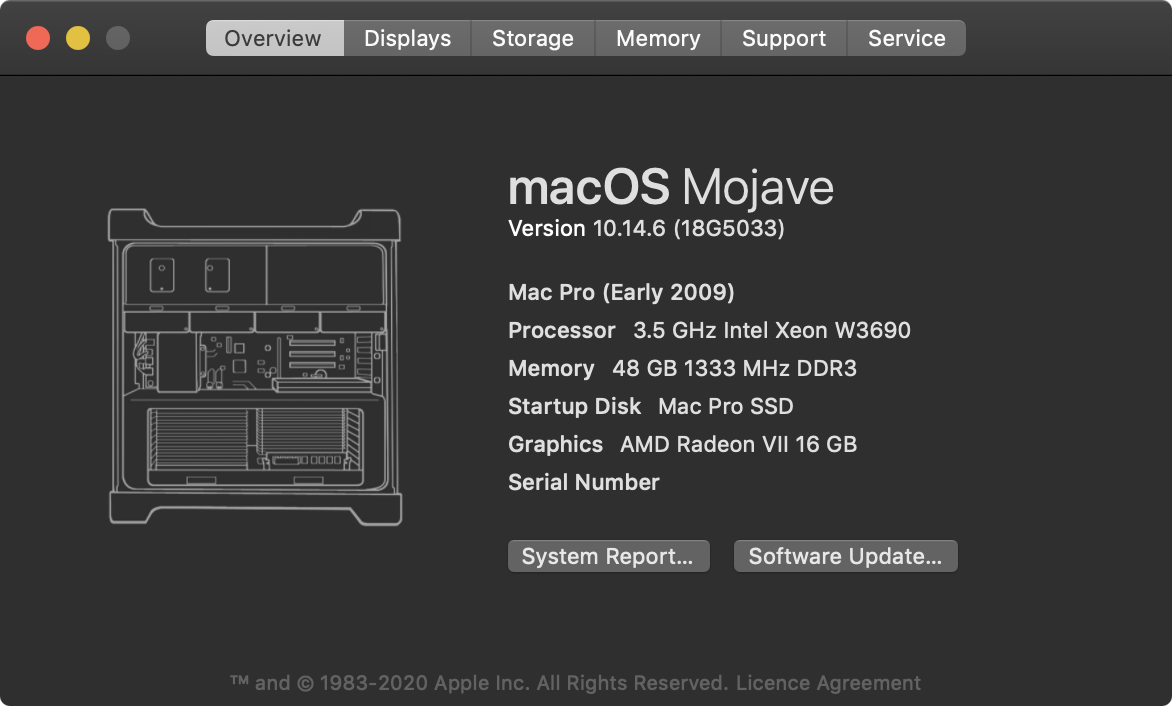This screenshot has width=1172, height=706.
Task: Switch to the Overview tab
Action: [x=273, y=39]
